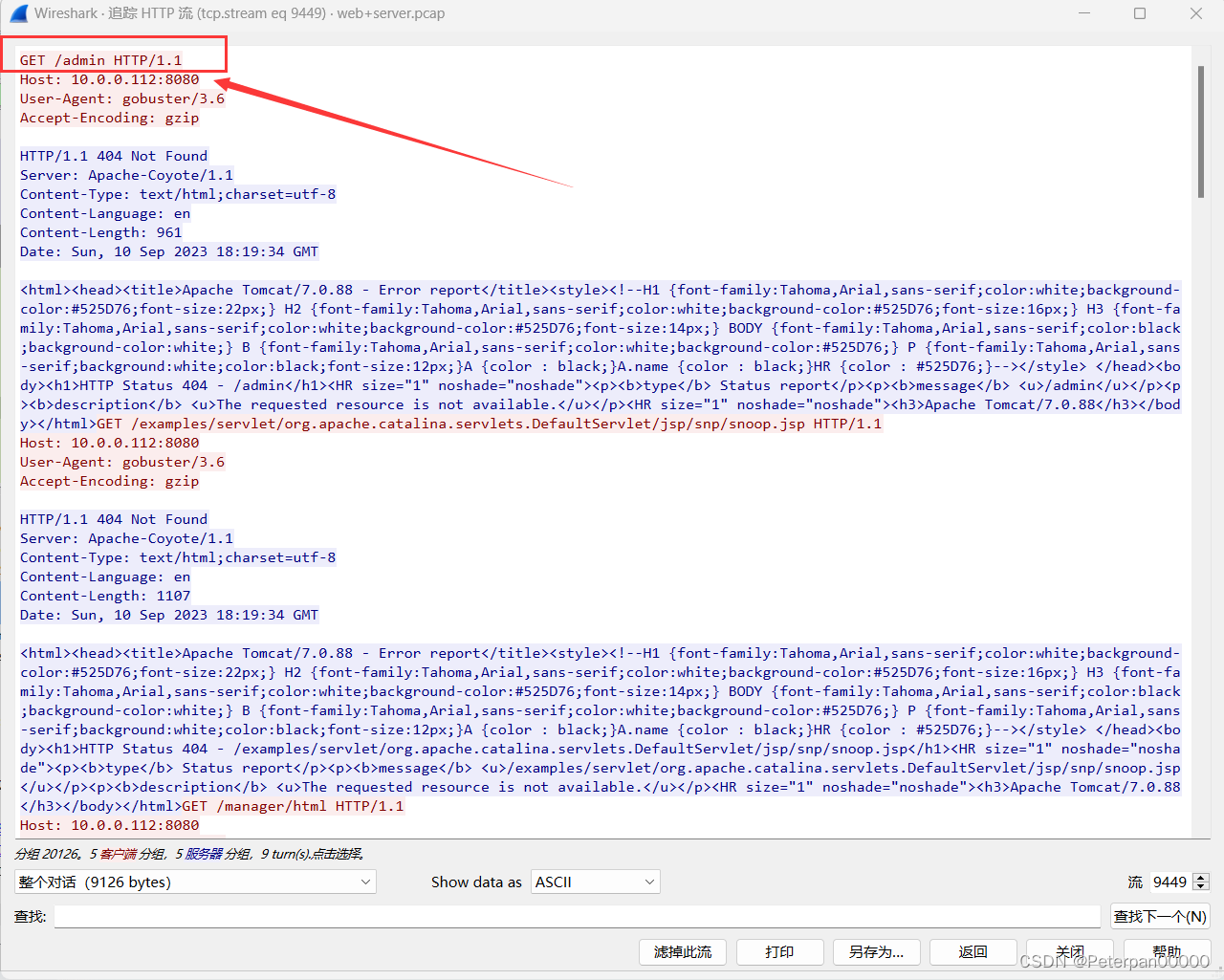Viewport: 1224px width, 980px height.
Task: Open the Show data as ASCII dropdown
Action: tap(595, 882)
